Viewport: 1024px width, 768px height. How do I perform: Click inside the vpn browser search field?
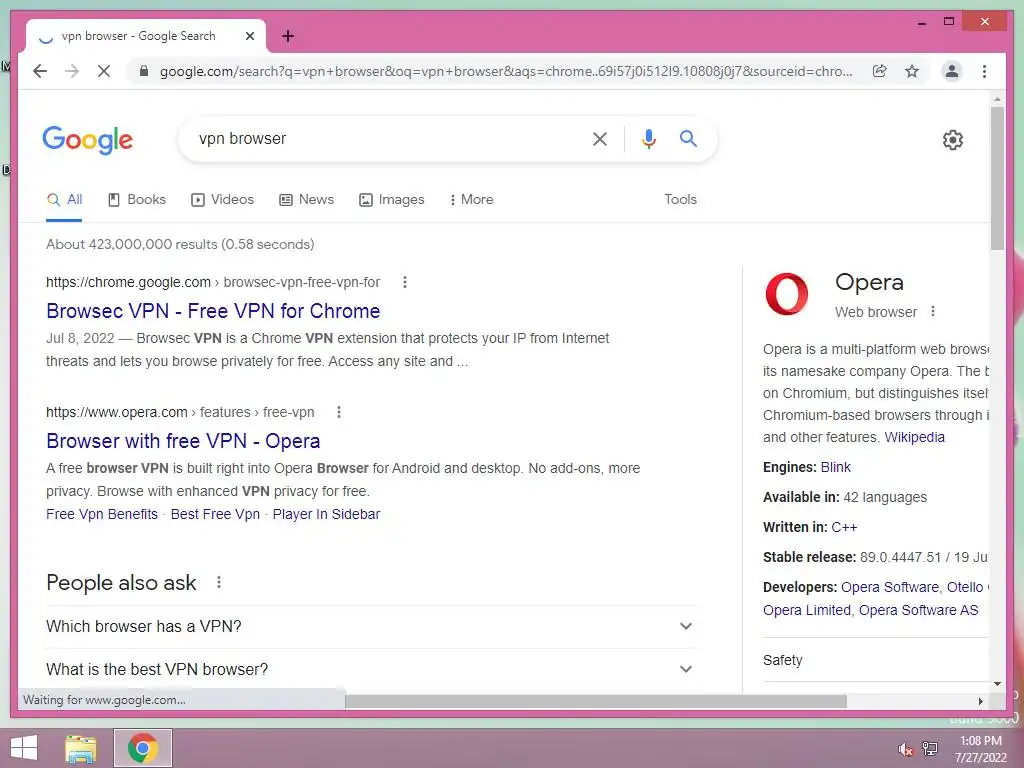(385, 138)
